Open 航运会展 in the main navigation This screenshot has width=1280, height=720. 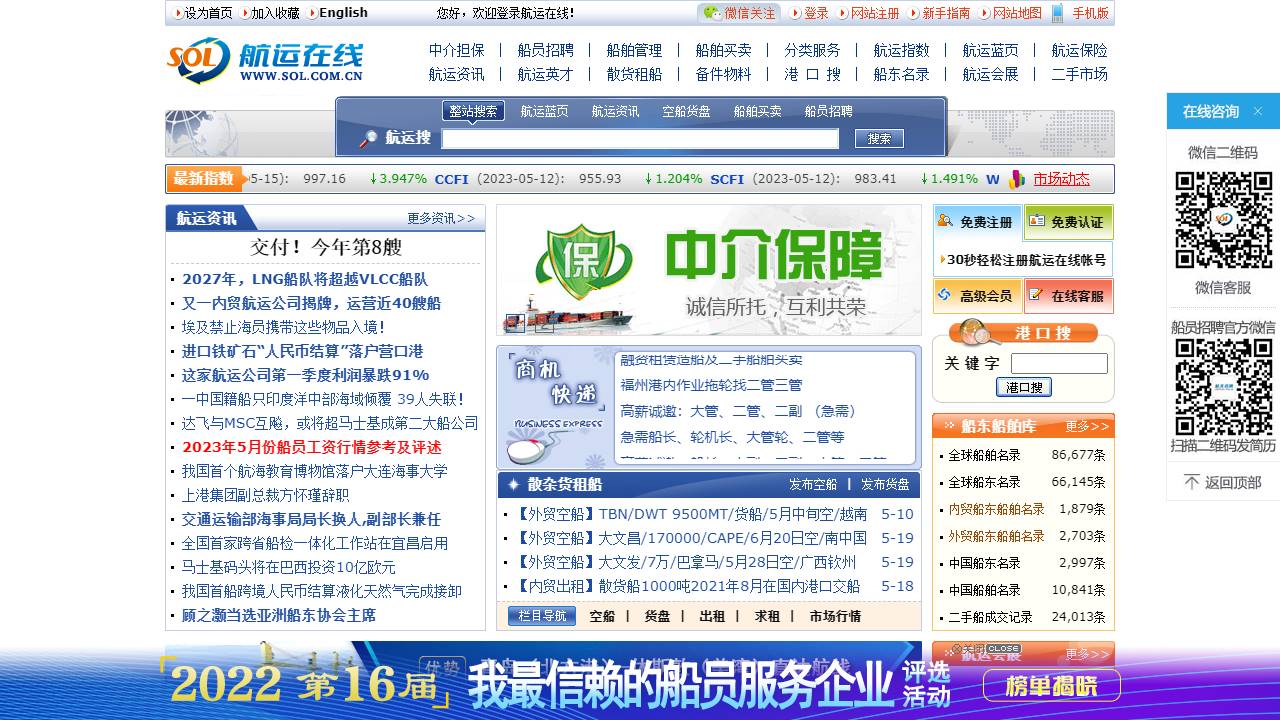pos(990,74)
